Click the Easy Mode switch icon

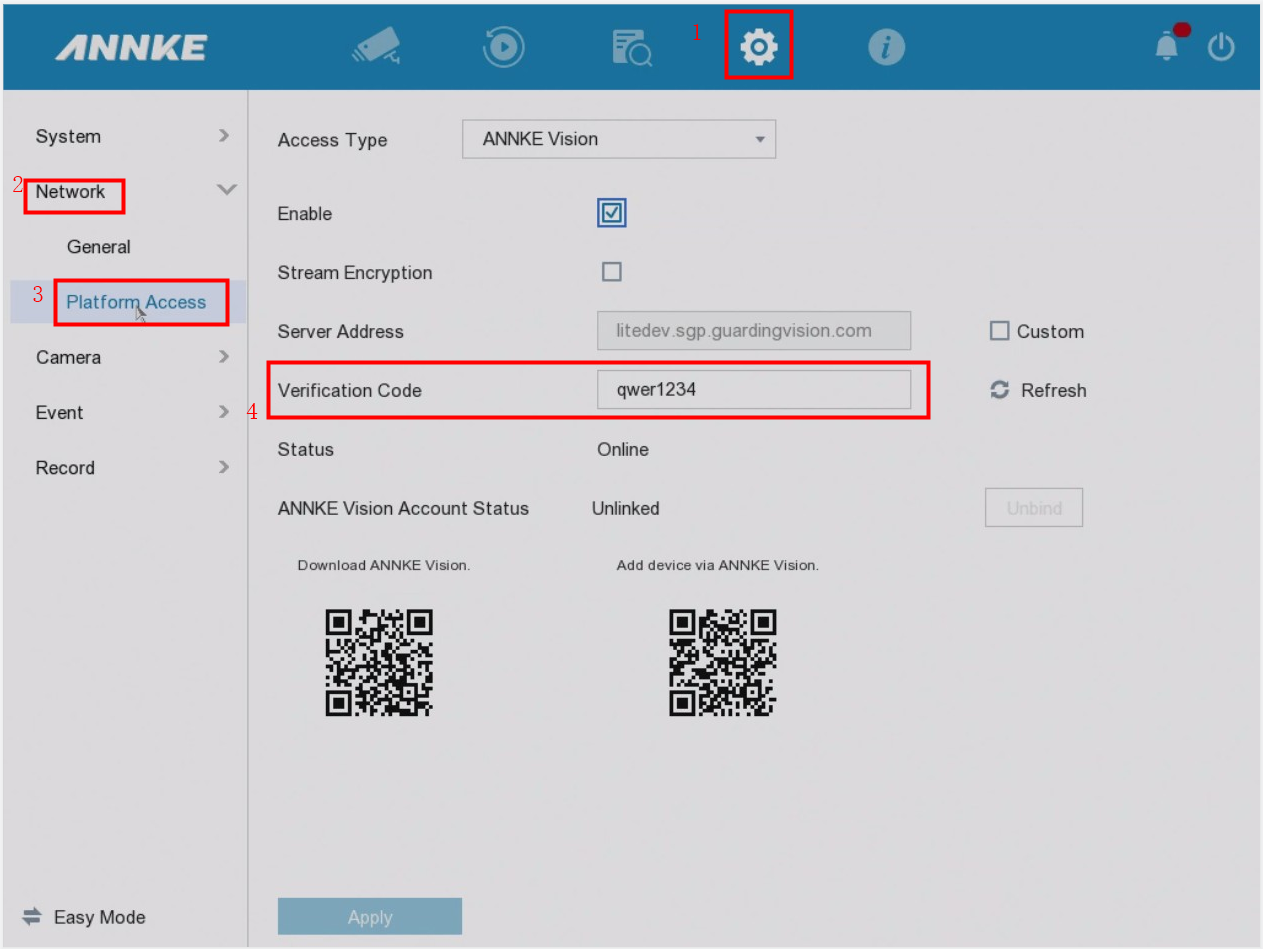[x=32, y=916]
